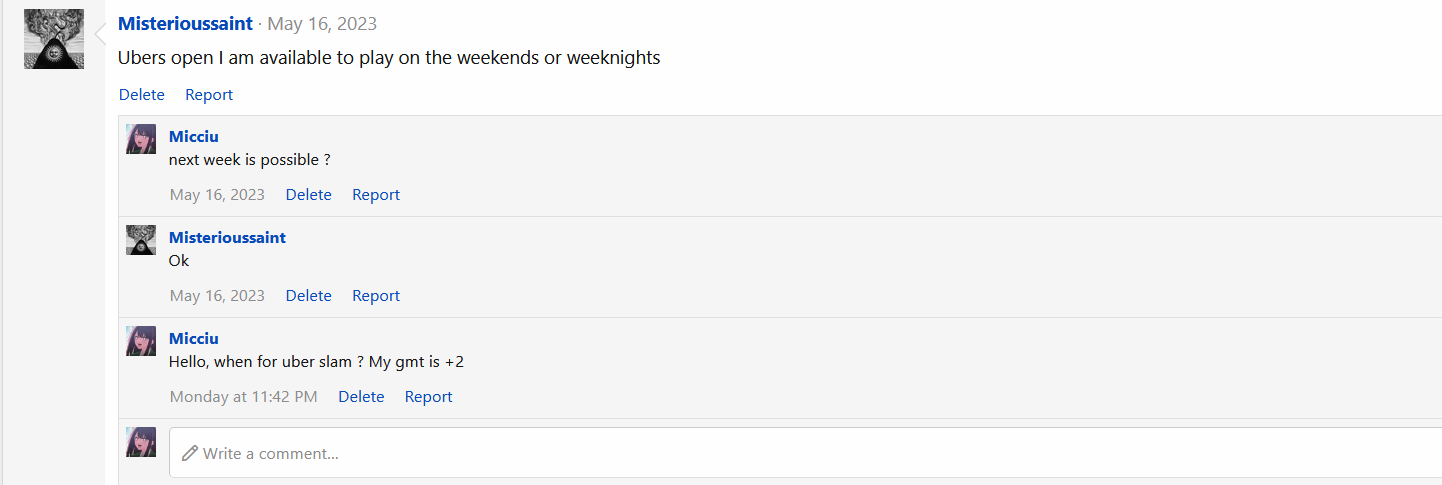
Task: Click the May 16, 2023 post date
Action: pos(322,23)
